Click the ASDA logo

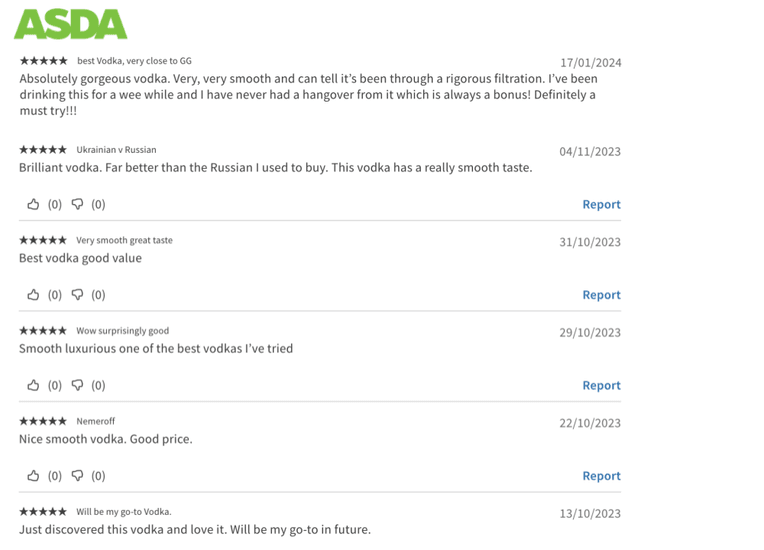coord(71,24)
